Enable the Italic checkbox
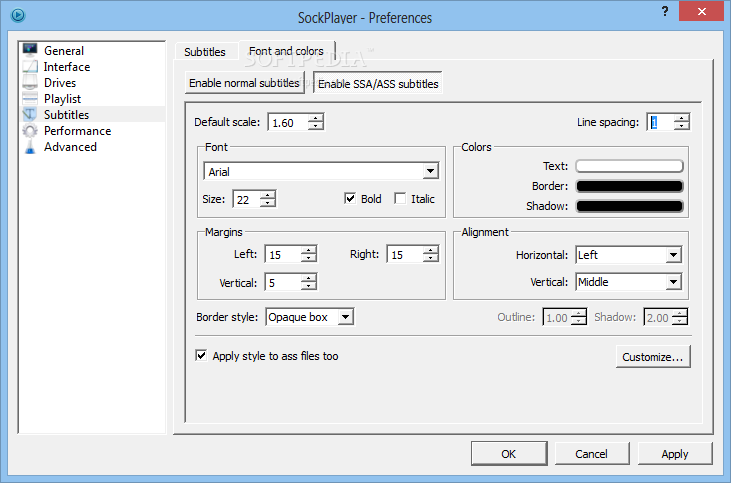The width and height of the screenshot is (731, 483). pos(400,199)
